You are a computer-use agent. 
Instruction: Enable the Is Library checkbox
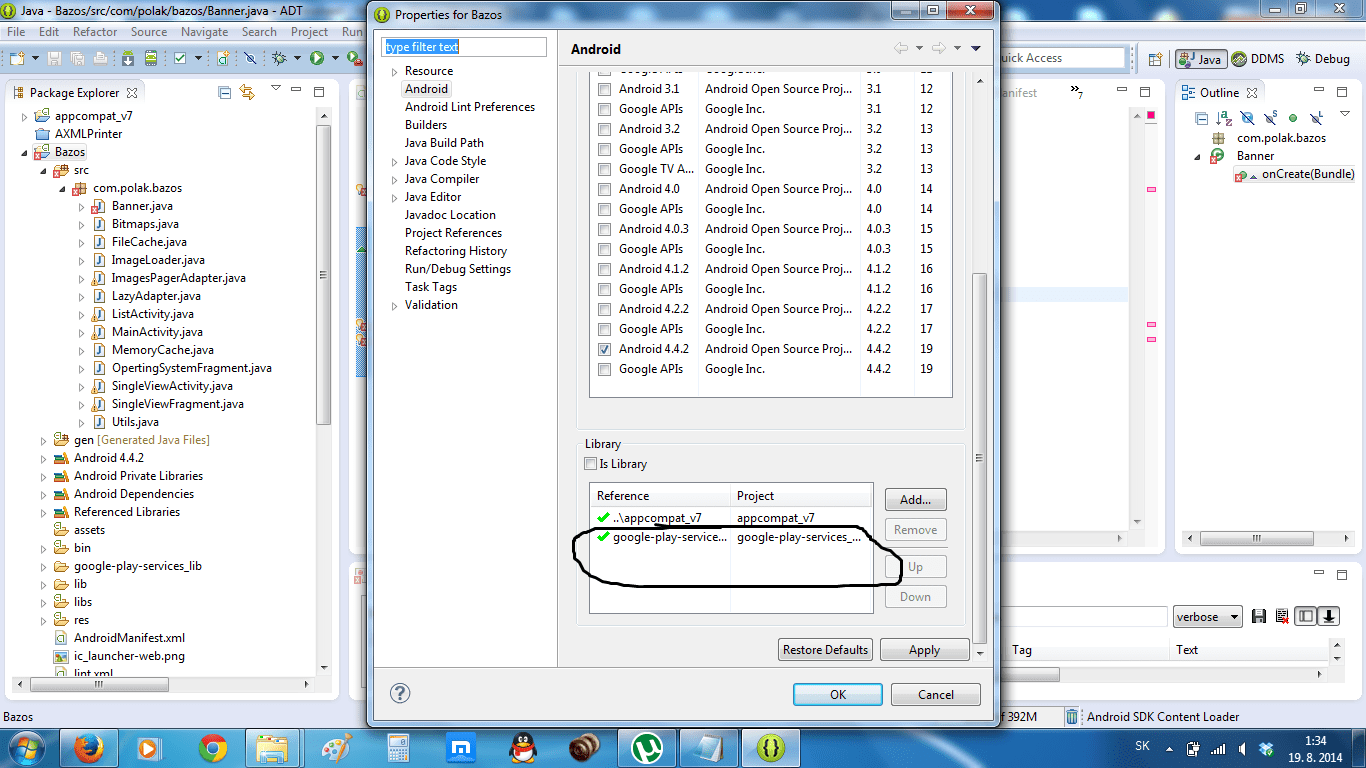[x=589, y=463]
